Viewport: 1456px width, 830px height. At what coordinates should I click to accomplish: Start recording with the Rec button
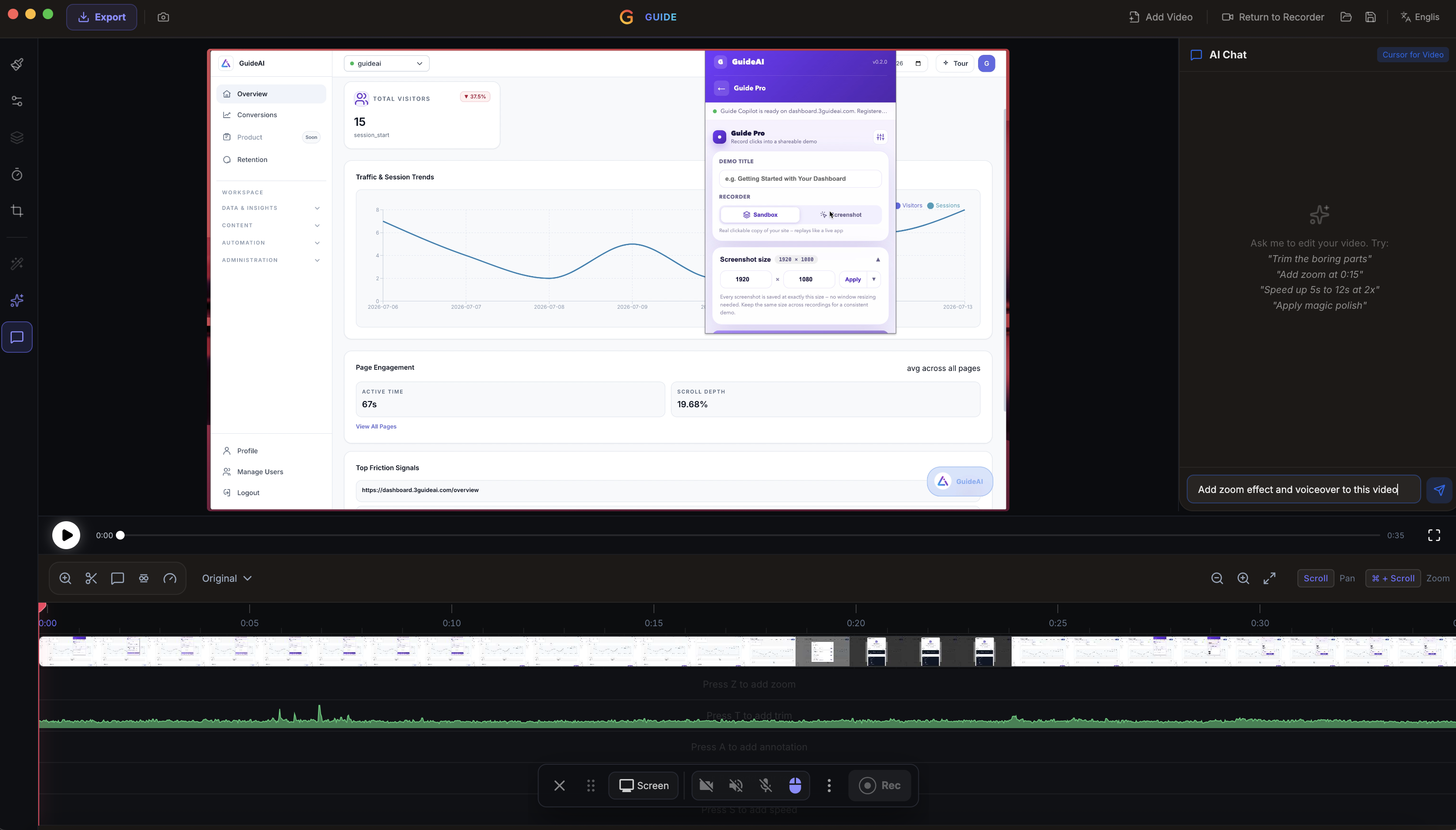(880, 786)
